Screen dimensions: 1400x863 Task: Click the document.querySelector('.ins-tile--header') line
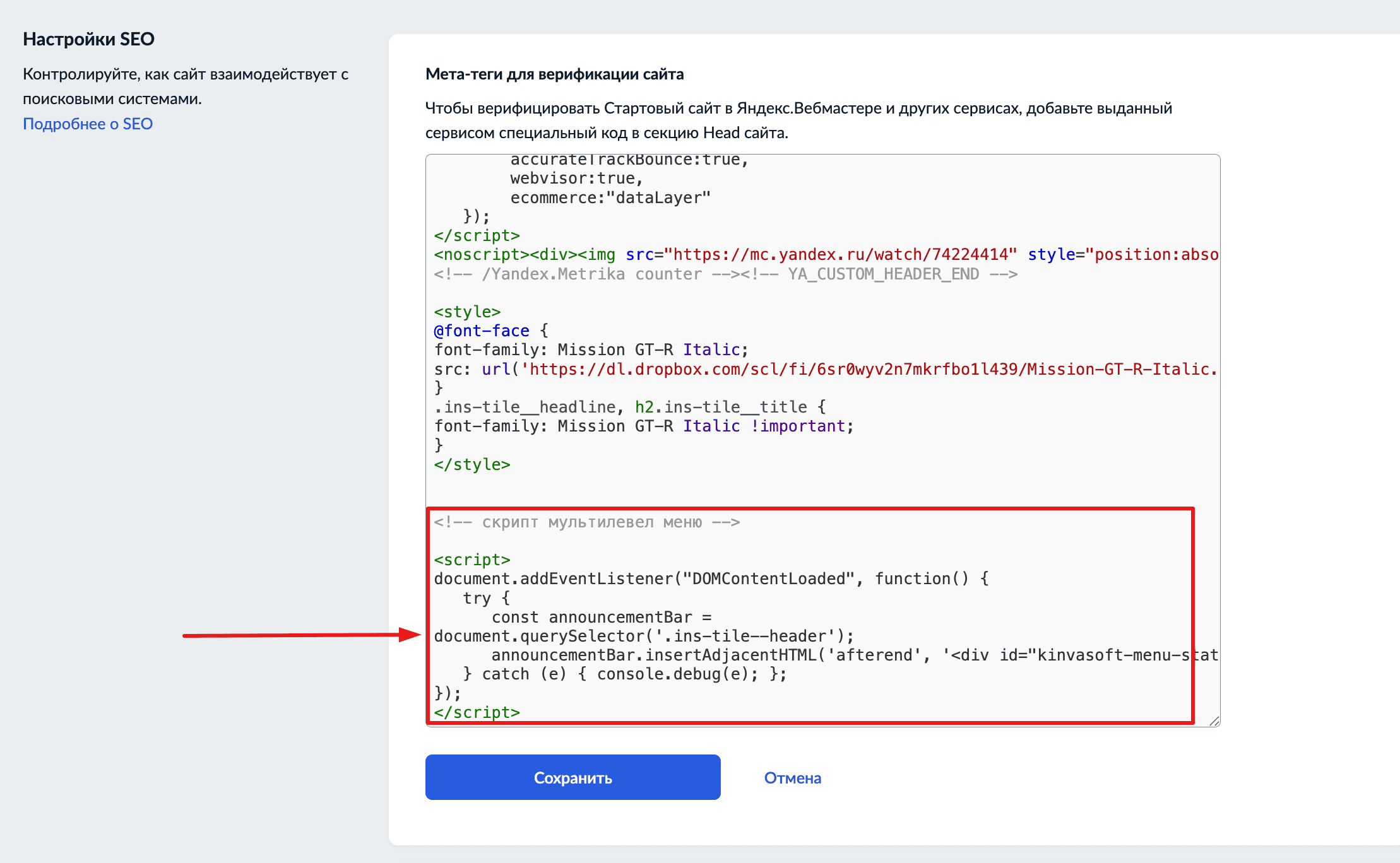644,636
